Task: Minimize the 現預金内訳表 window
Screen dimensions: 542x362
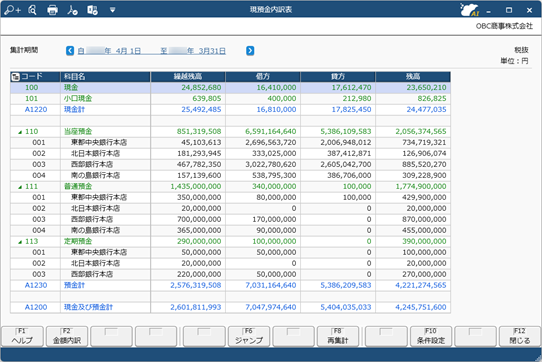Action: pos(488,11)
